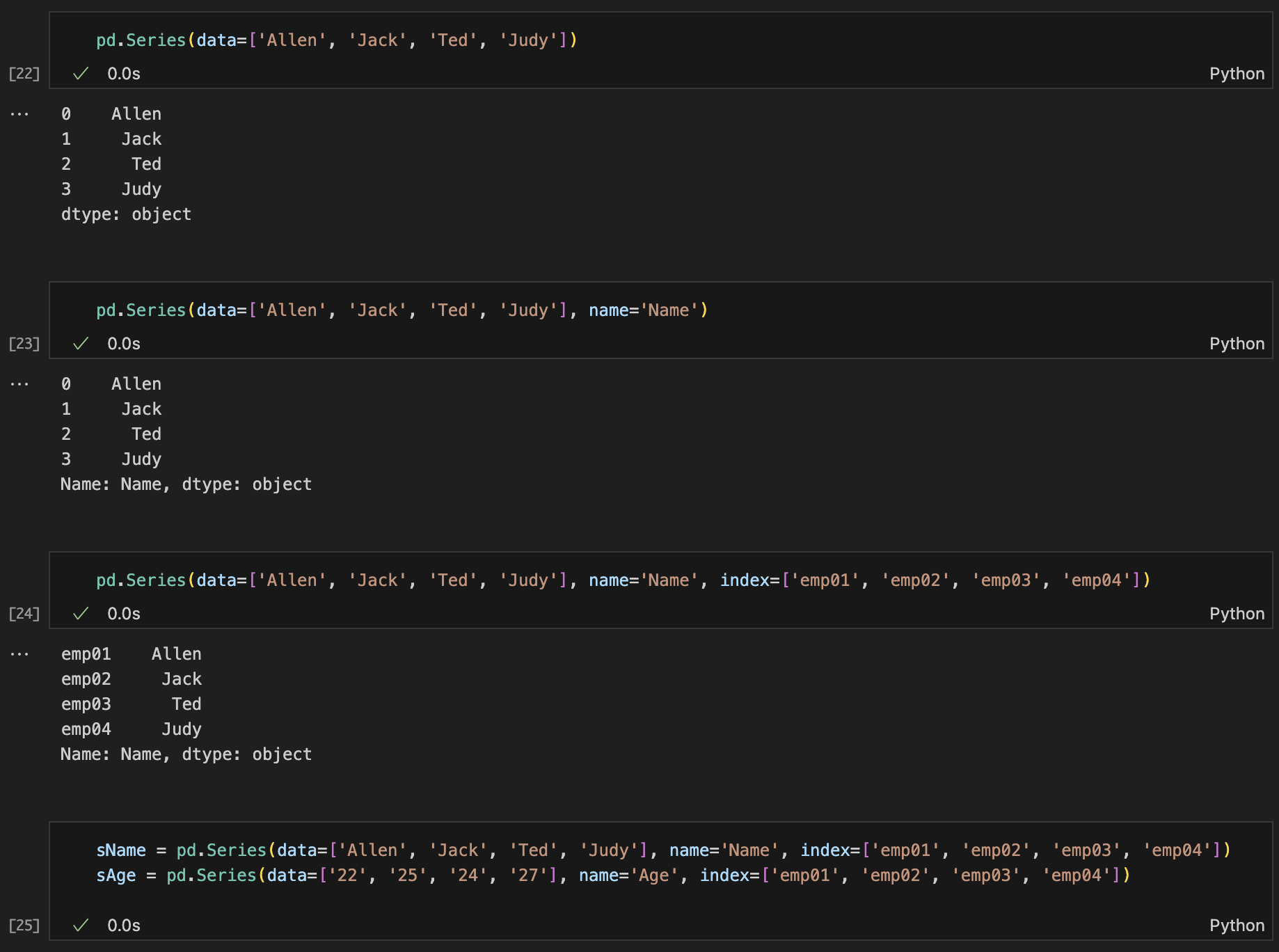Click the success checkmark in cell 22
The image size is (1279, 952).
[81, 74]
